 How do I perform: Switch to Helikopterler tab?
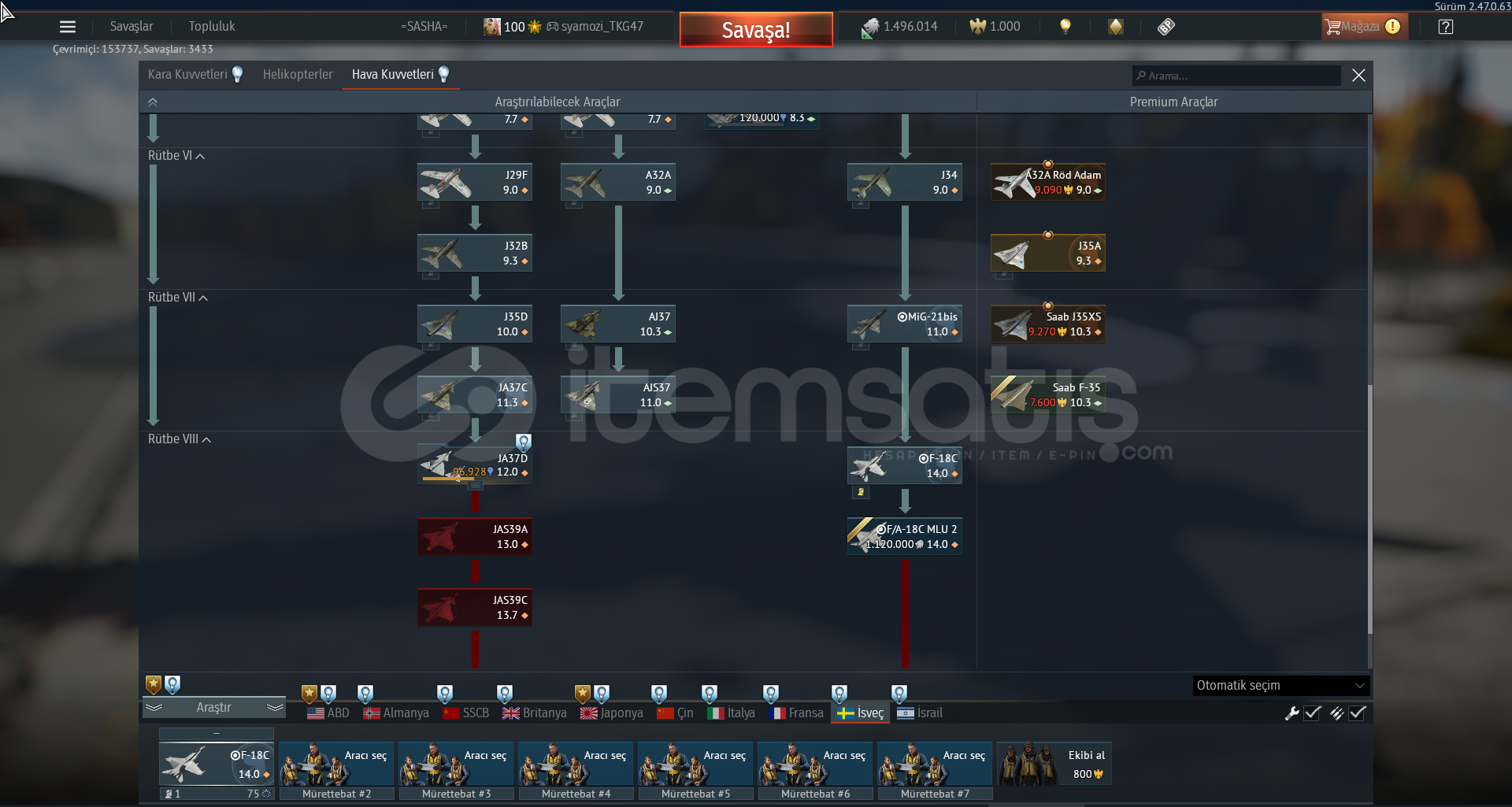tap(298, 75)
